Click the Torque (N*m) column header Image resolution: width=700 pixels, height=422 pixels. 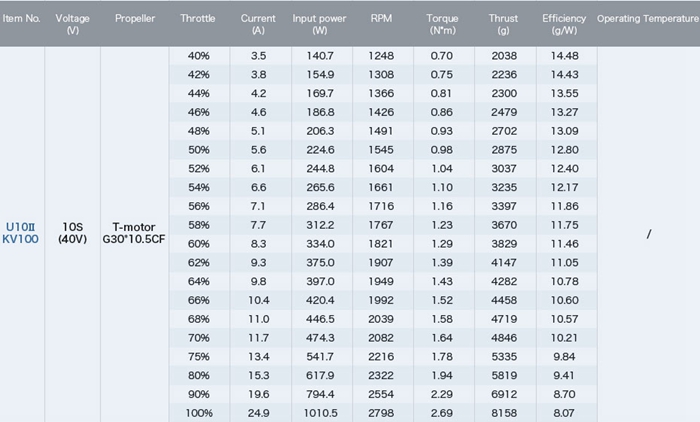click(x=442, y=24)
